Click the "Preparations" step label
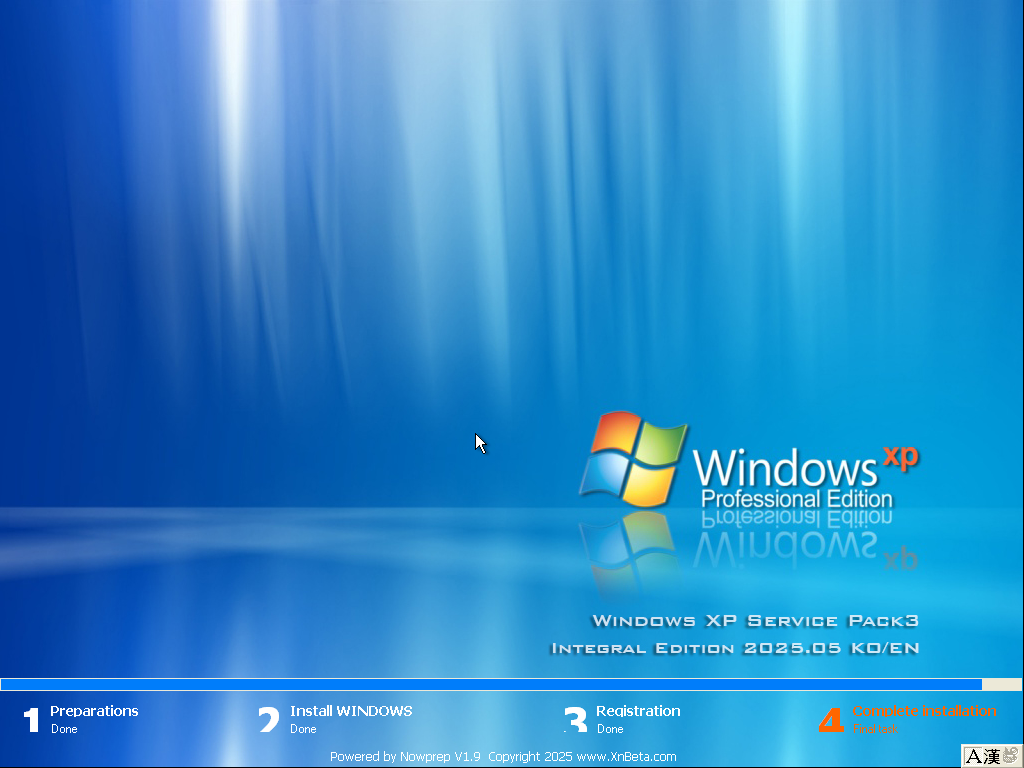The image size is (1024, 768). pos(94,711)
